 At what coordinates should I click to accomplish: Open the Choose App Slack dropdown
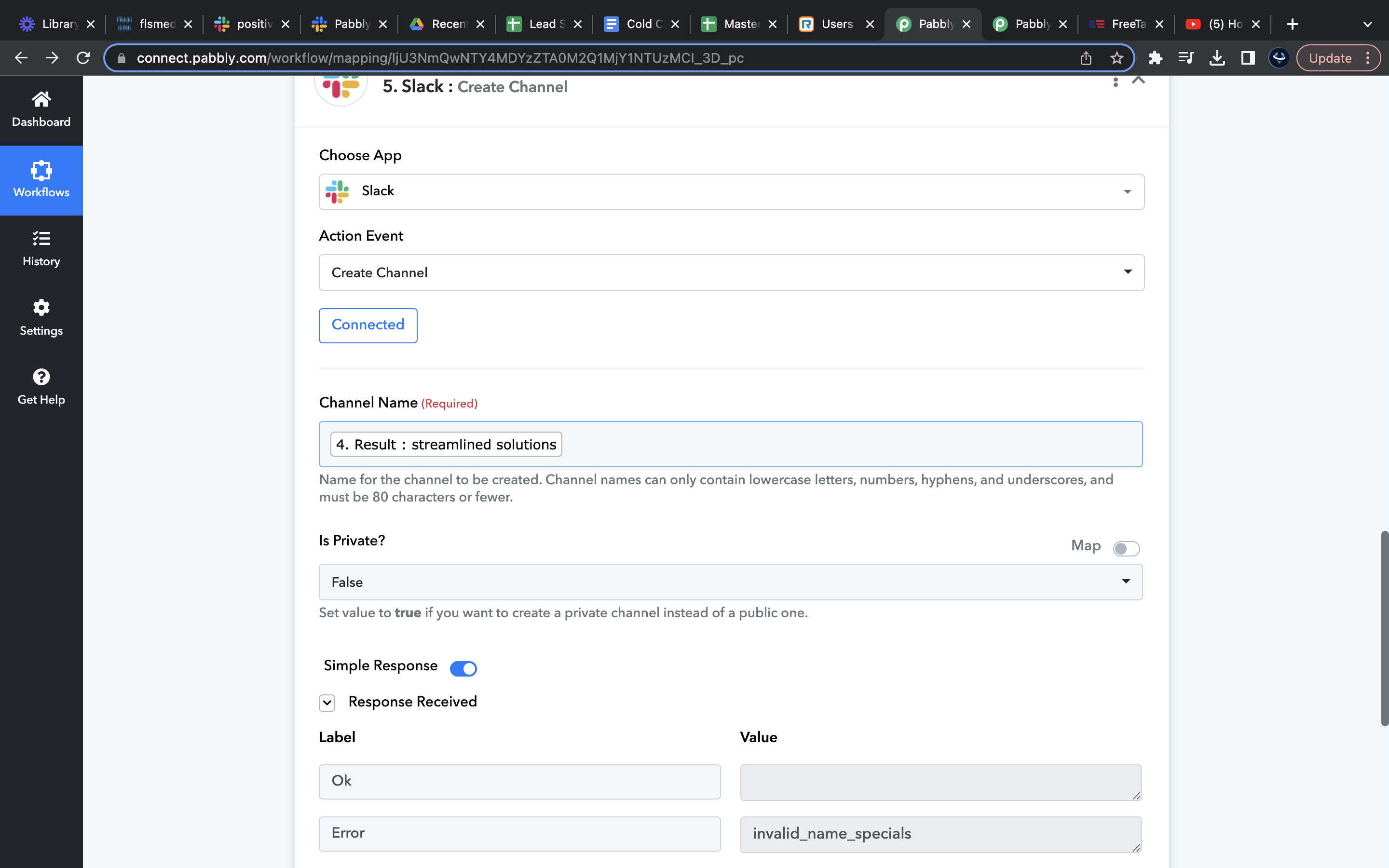[x=731, y=192]
